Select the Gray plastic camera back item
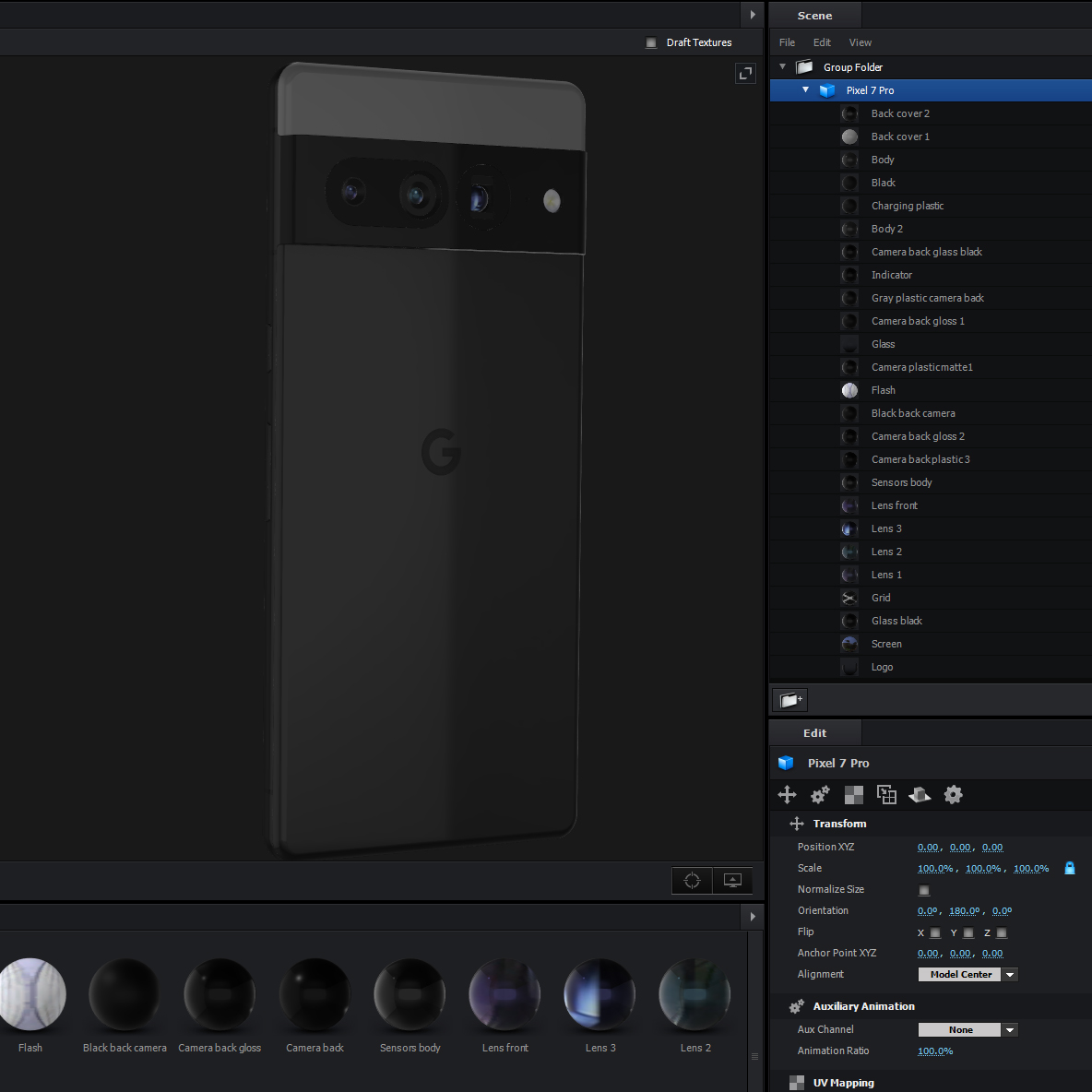 pyautogui.click(x=931, y=298)
